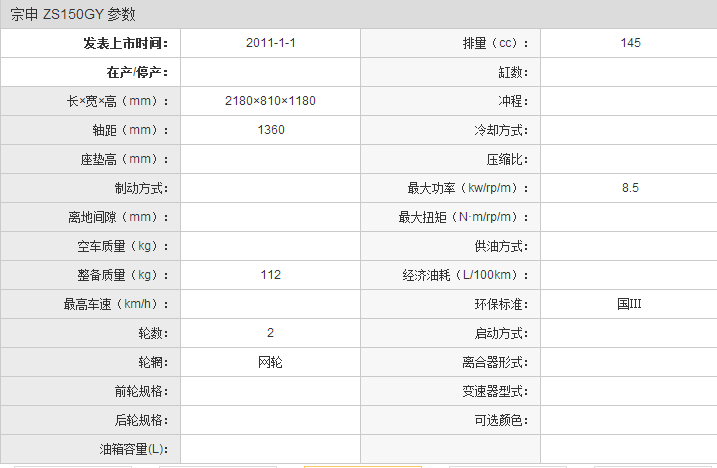Viewport: 717px width, 468px height.
Task: Select the 长×宽×高(mm) label
Action: [117, 101]
